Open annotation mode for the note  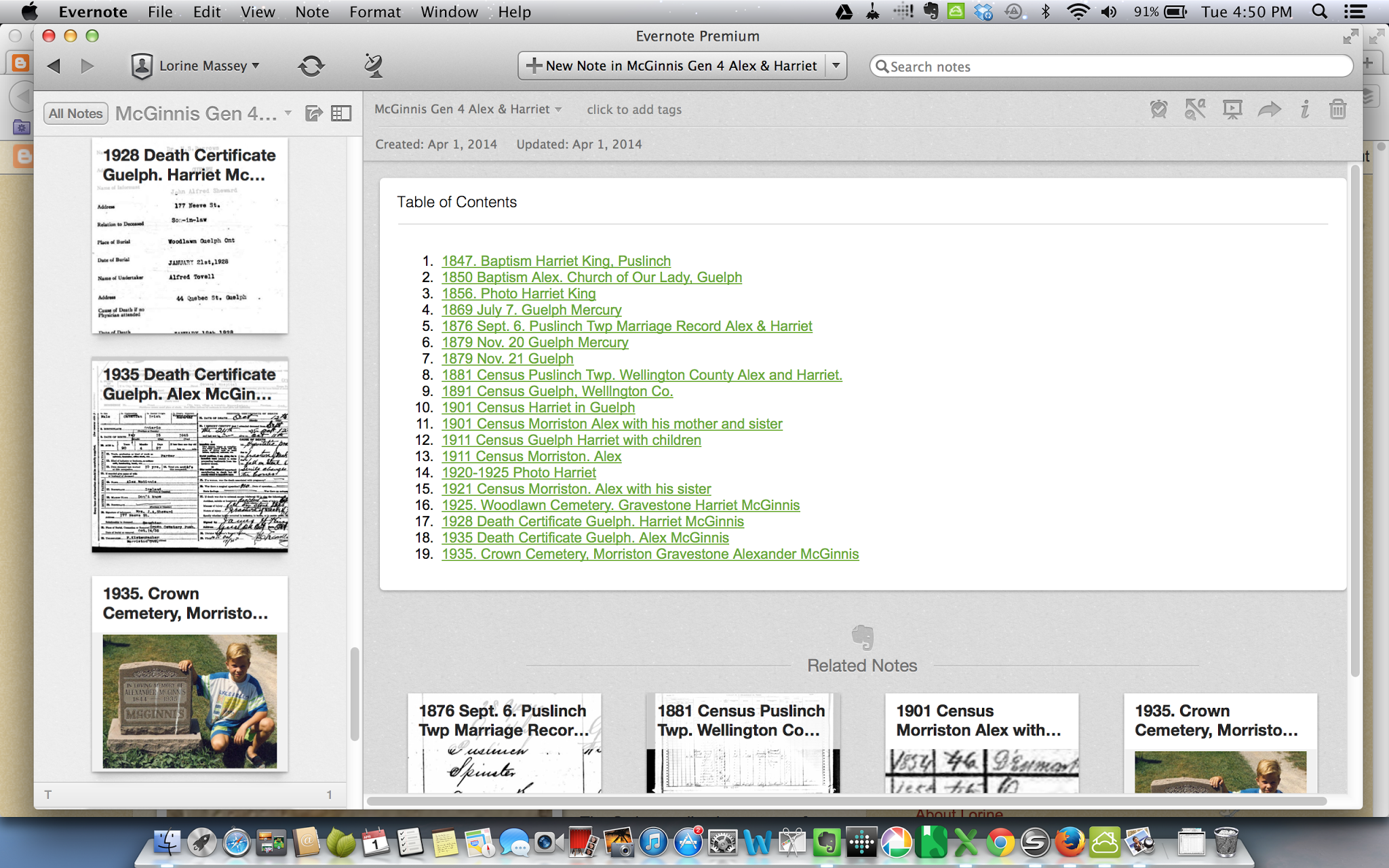tap(1195, 108)
